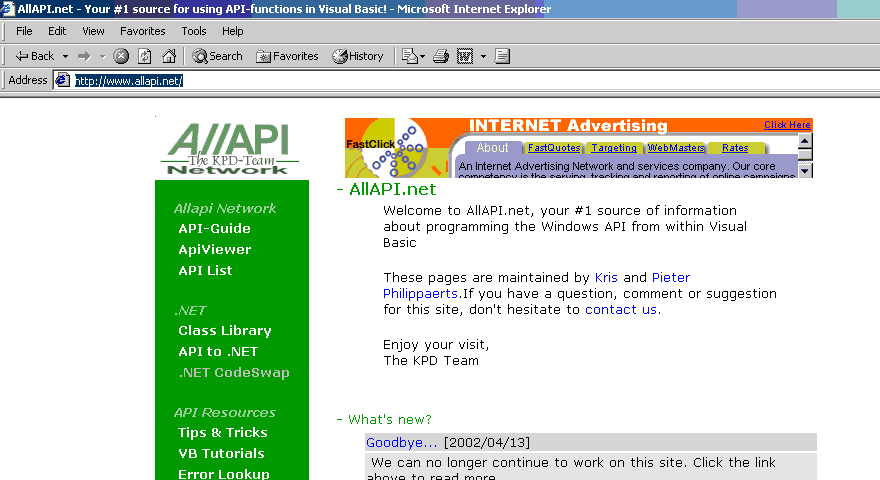Click the Back arrow button
Image resolution: width=880 pixels, height=480 pixels.
click(34, 56)
